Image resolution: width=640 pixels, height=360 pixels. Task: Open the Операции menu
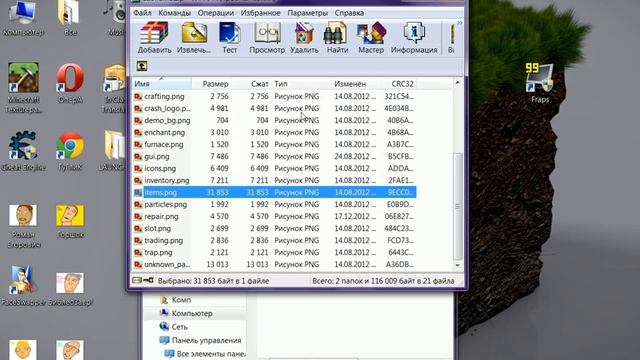tap(216, 13)
